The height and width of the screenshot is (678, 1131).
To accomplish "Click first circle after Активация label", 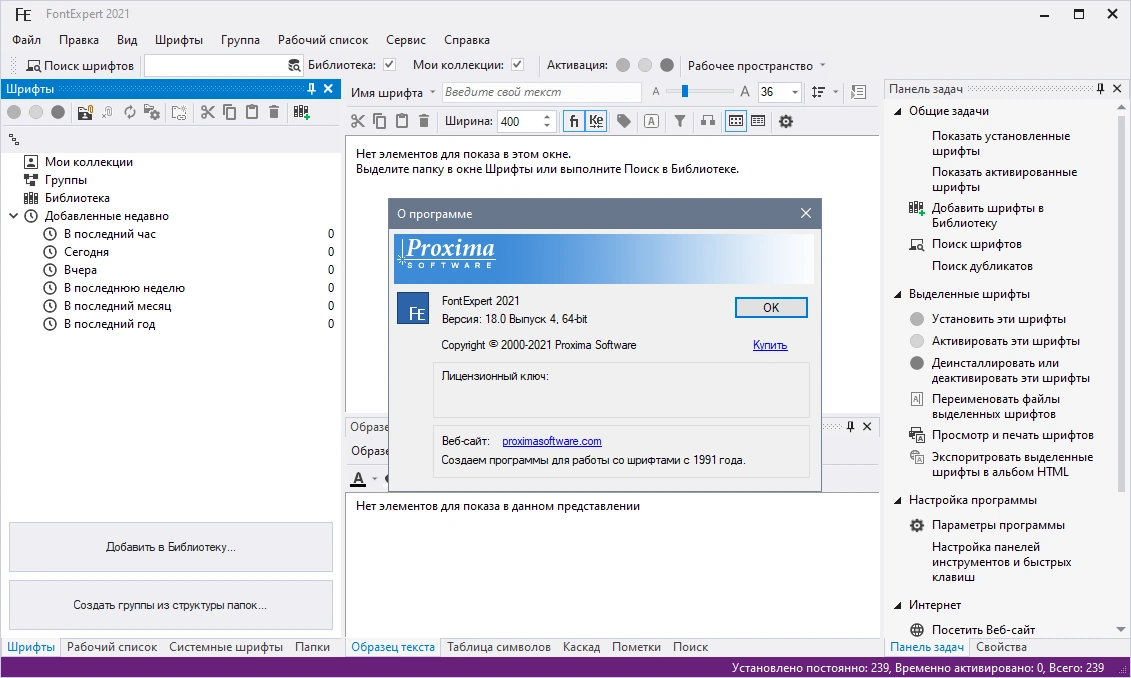I will [623, 65].
